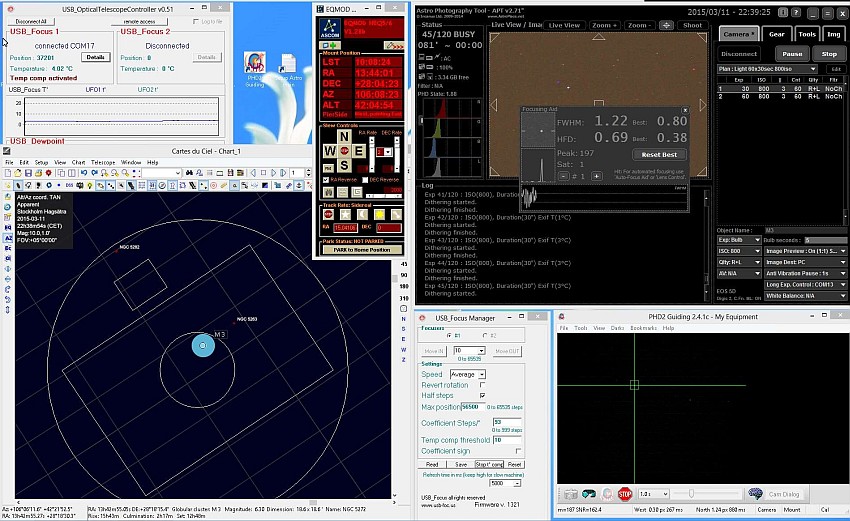This screenshot has width=850, height=521.
Task: Toggle Coefficient sign checkbox
Action: point(518,451)
